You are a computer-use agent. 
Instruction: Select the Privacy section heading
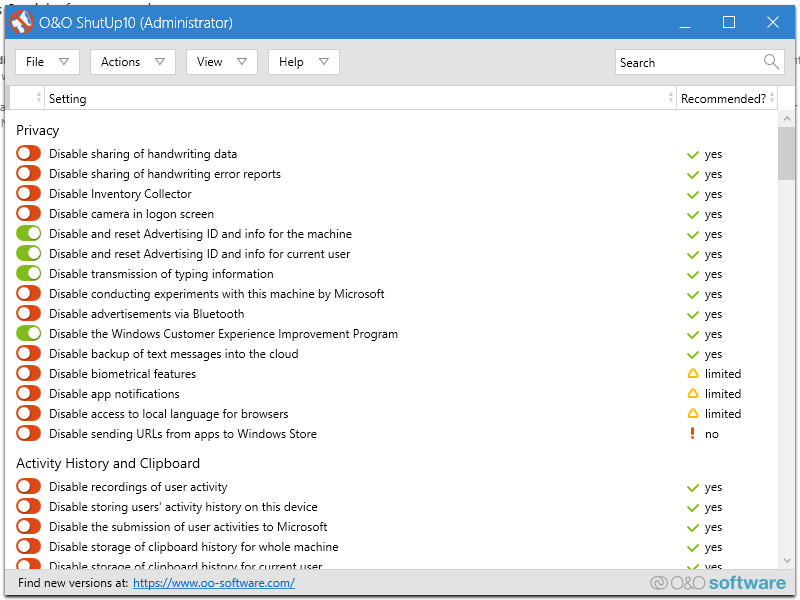click(38, 130)
